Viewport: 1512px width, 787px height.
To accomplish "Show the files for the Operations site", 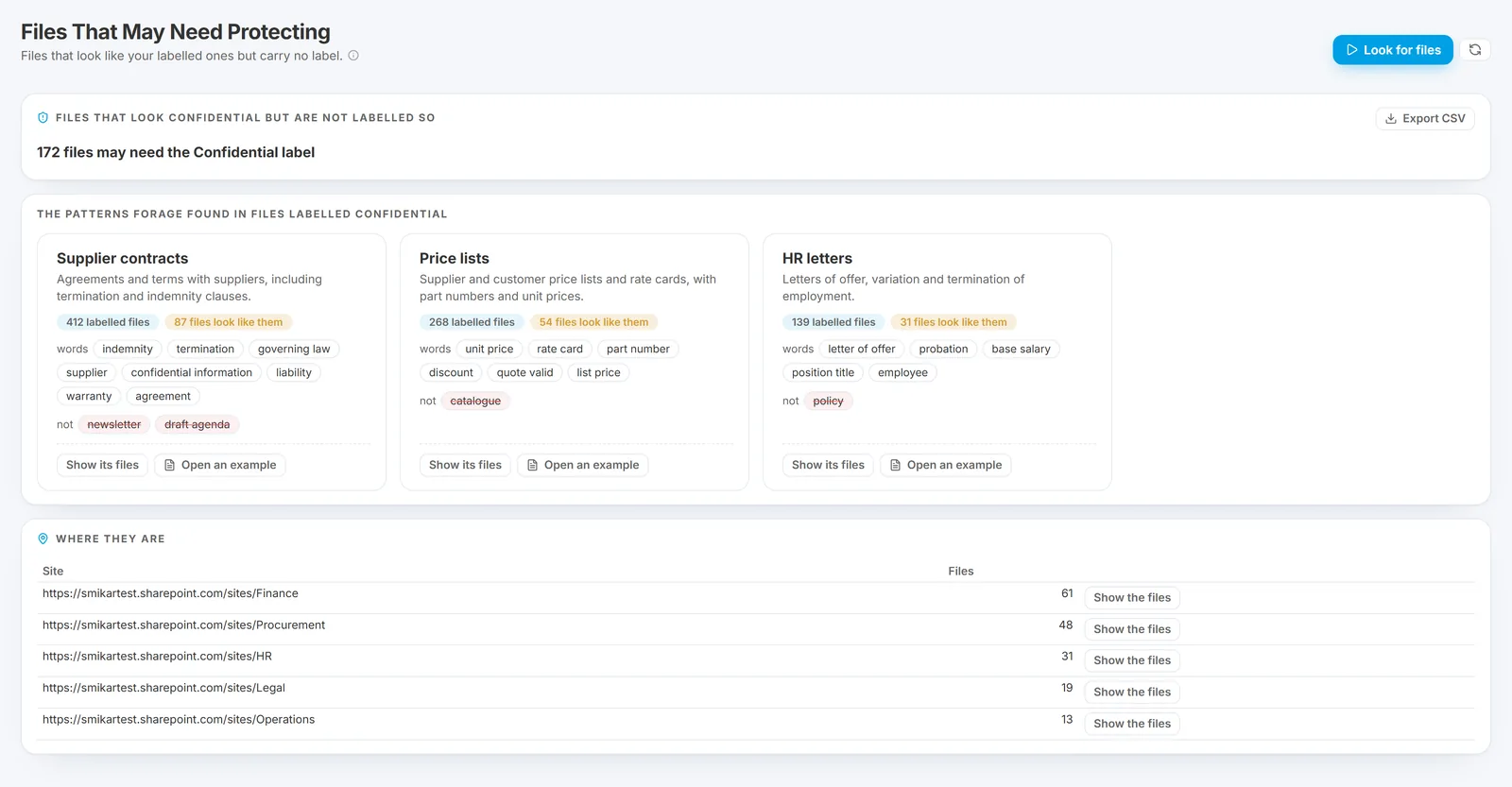I will point(1132,724).
